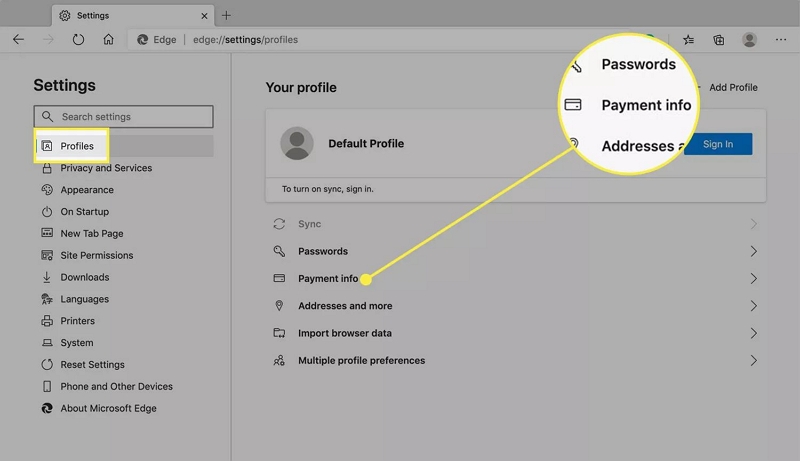This screenshot has width=800, height=461.
Task: Expand Passwords with its chevron arrow
Action: [x=754, y=251]
